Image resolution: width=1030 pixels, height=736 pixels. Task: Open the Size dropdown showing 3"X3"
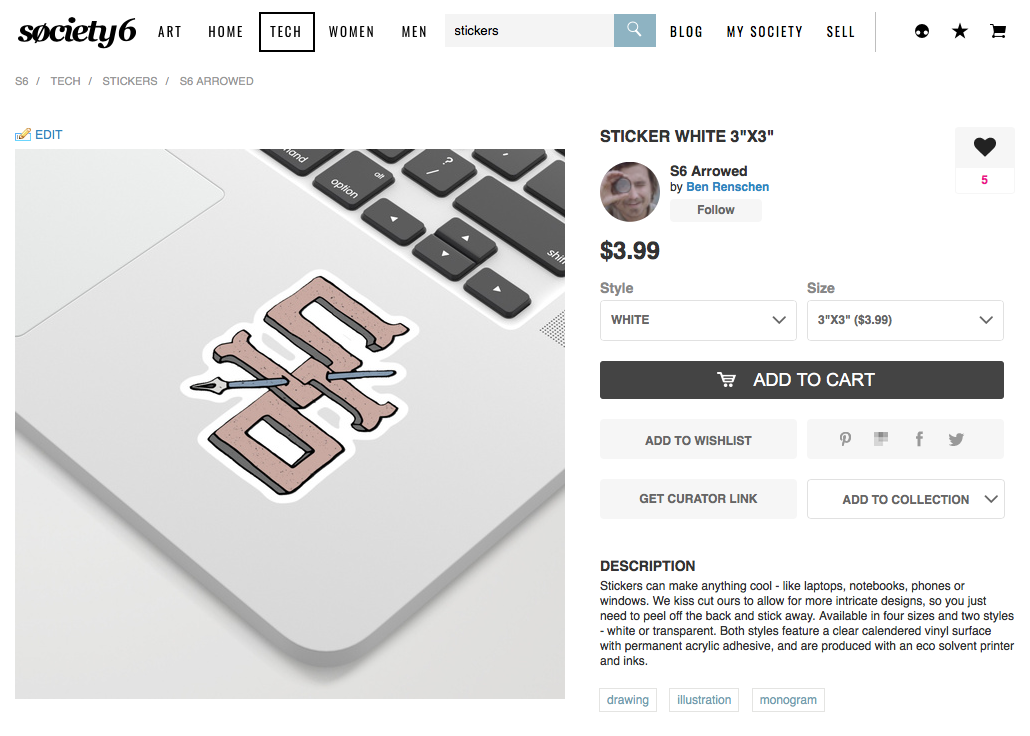coord(905,320)
